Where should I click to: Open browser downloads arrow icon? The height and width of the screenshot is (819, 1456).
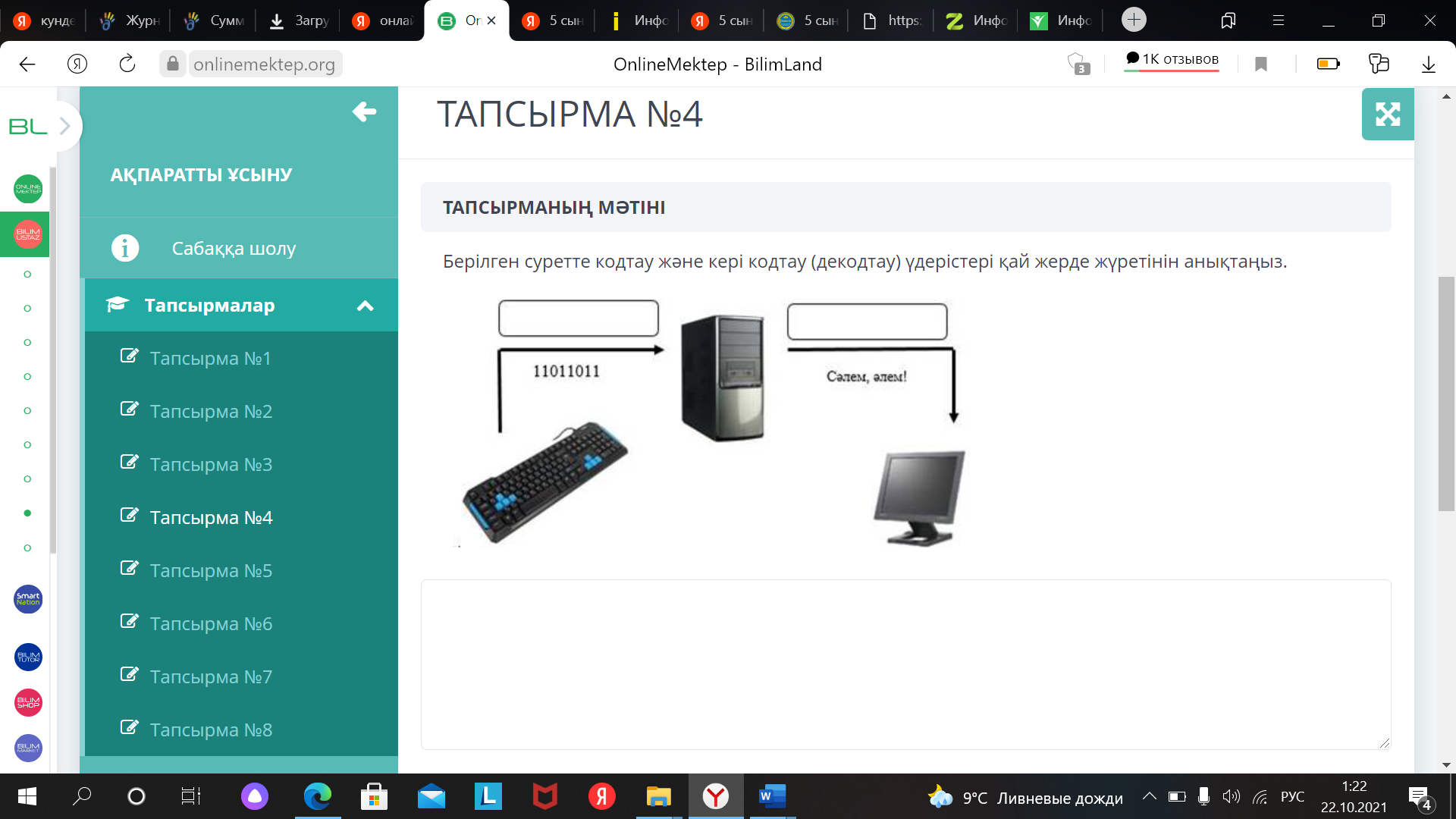coord(1428,64)
